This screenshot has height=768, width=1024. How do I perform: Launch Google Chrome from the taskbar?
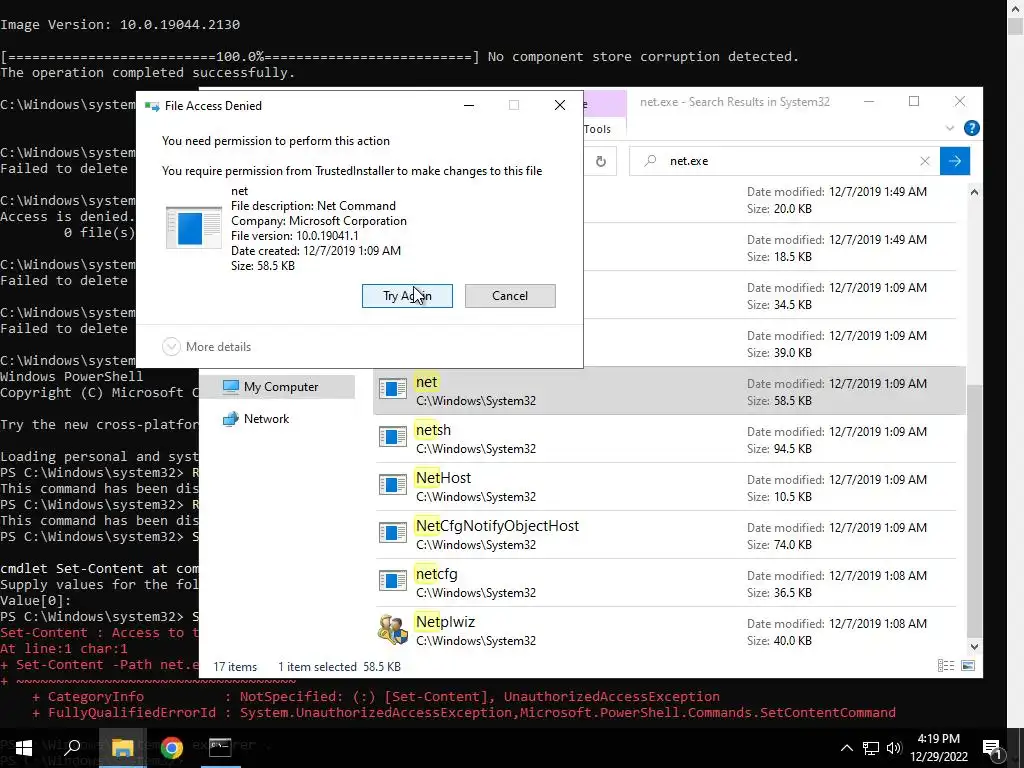[x=172, y=748]
